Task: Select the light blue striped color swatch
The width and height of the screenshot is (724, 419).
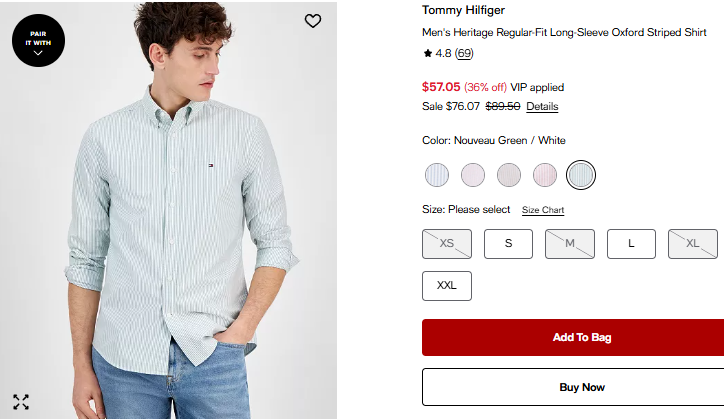Action: 437,175
